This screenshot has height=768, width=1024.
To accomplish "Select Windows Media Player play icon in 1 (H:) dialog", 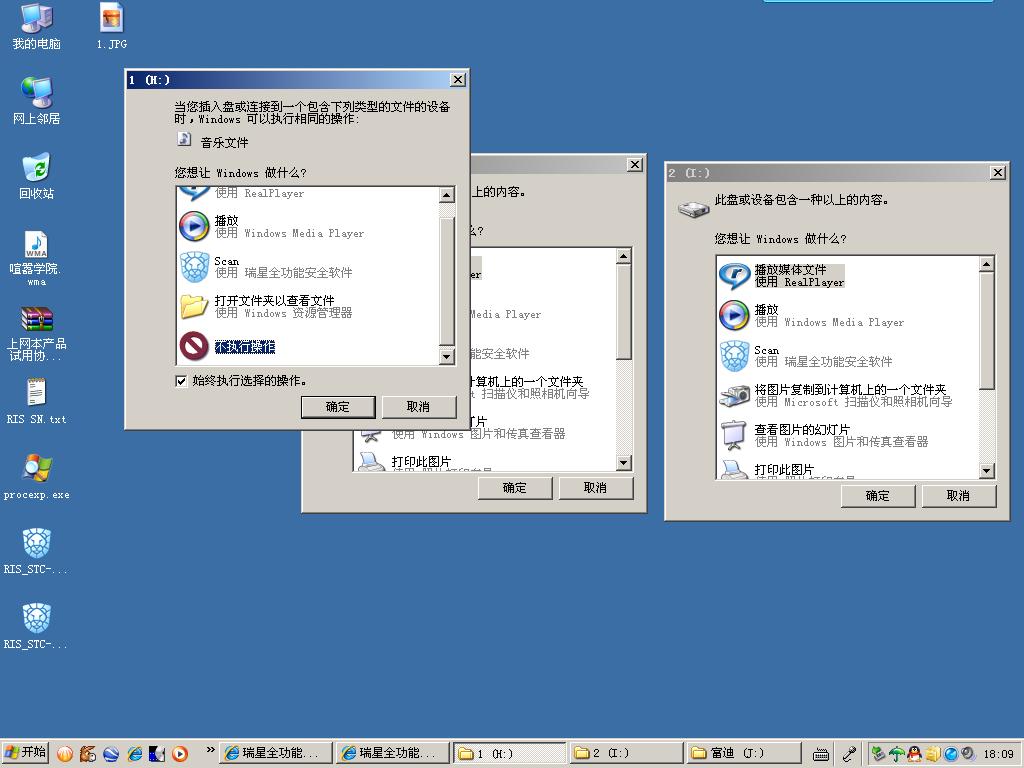I will tap(194, 227).
